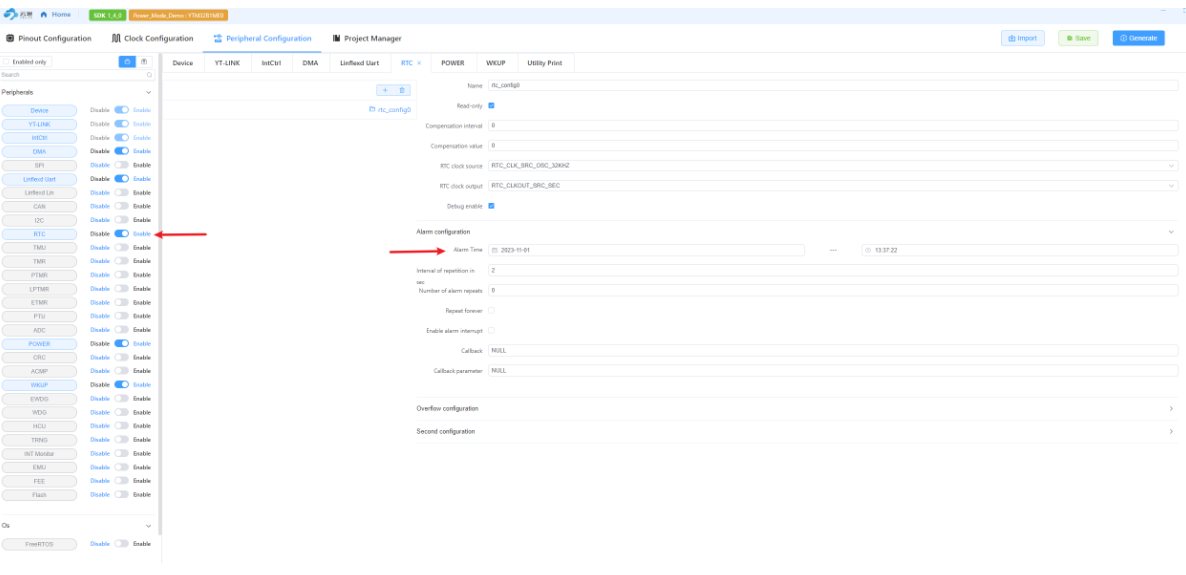Screen dimensions: 1186x575
Task: Tick the Enable alarm interrupt checkbox
Action: (491, 330)
